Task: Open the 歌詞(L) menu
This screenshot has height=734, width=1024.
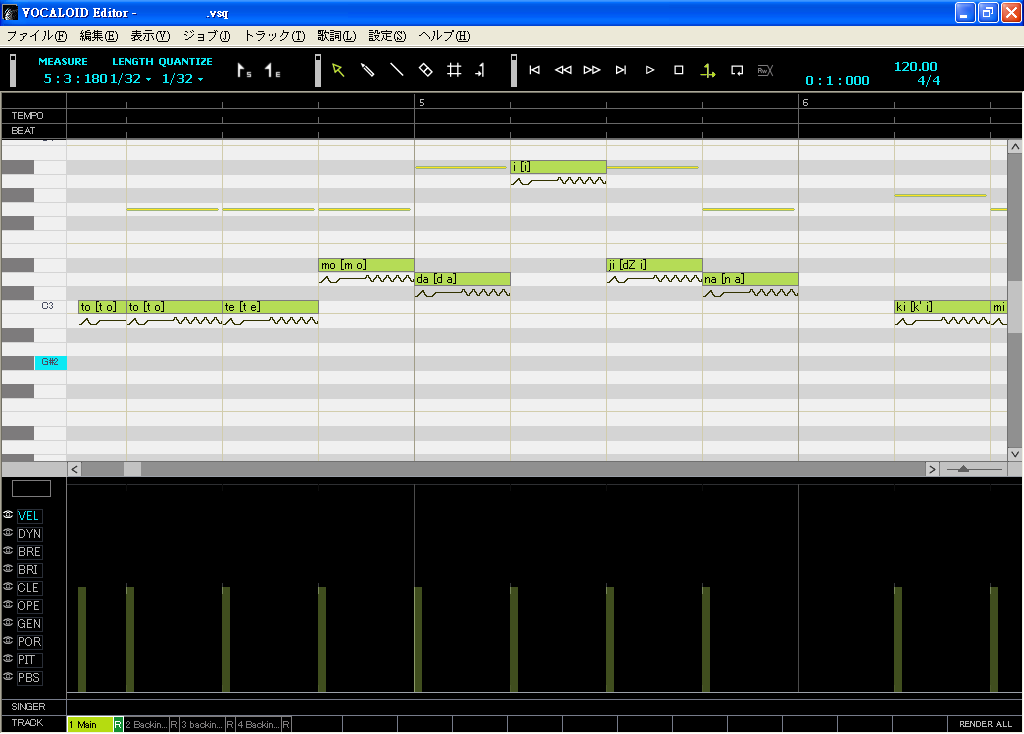Action: [336, 36]
